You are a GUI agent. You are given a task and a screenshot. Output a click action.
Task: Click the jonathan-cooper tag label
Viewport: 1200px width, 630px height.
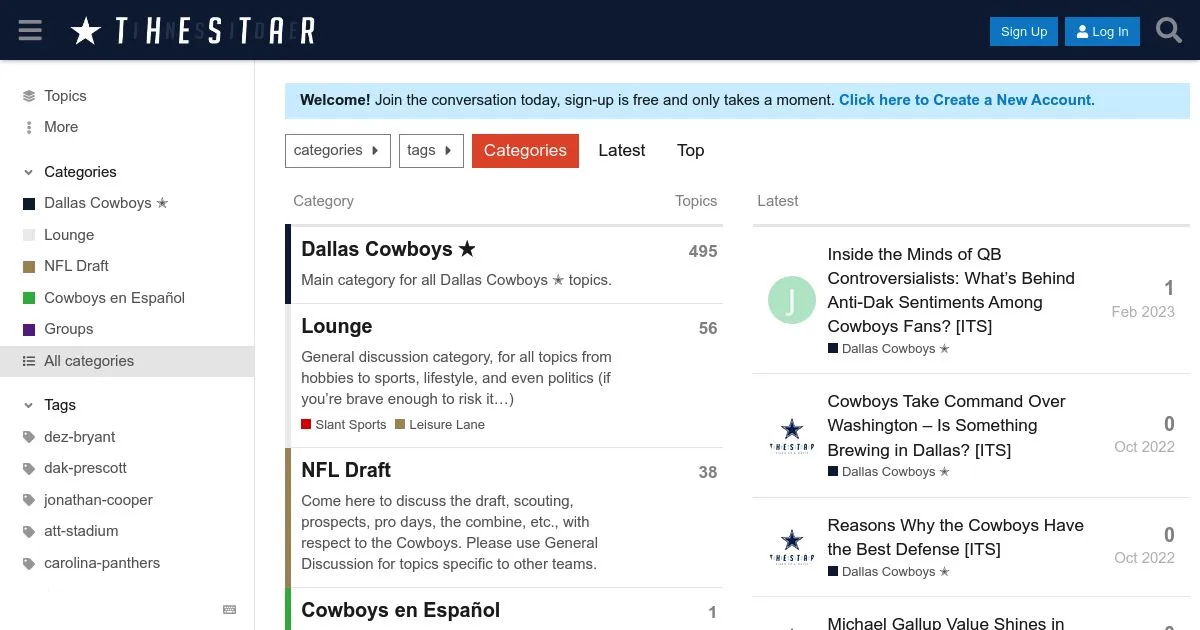98,500
